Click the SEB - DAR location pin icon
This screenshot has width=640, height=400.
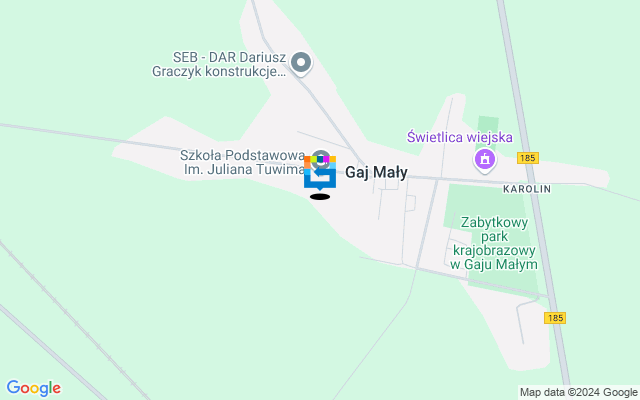pos(301,63)
